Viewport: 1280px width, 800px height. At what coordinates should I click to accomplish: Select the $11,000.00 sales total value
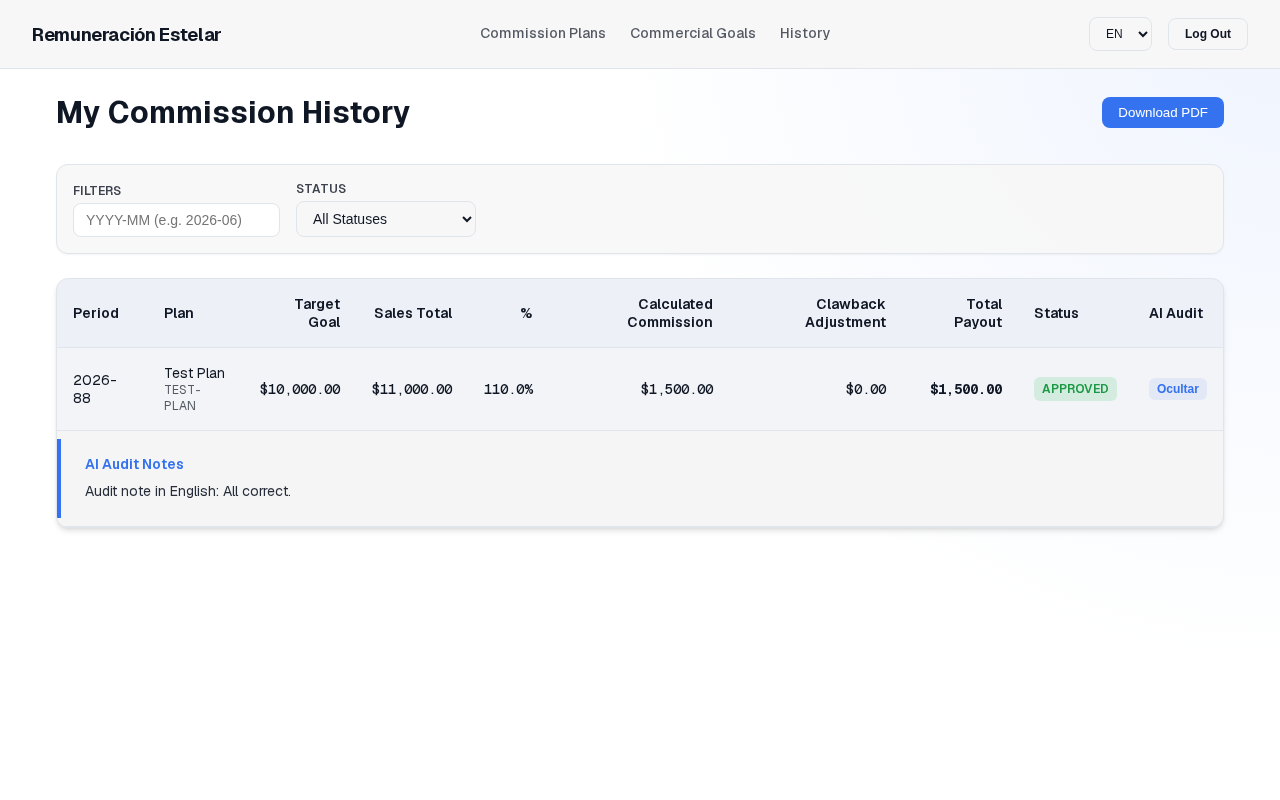412,389
